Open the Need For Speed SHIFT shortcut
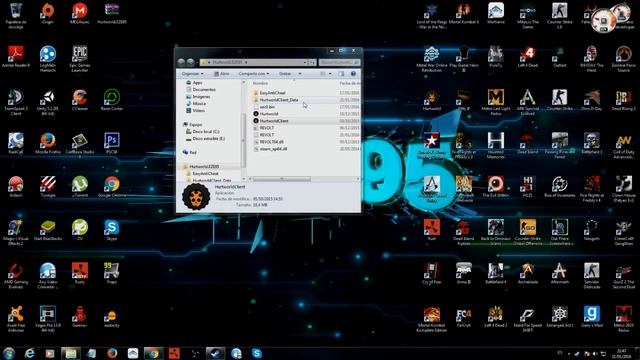This screenshot has height=360, width=640. [x=527, y=319]
